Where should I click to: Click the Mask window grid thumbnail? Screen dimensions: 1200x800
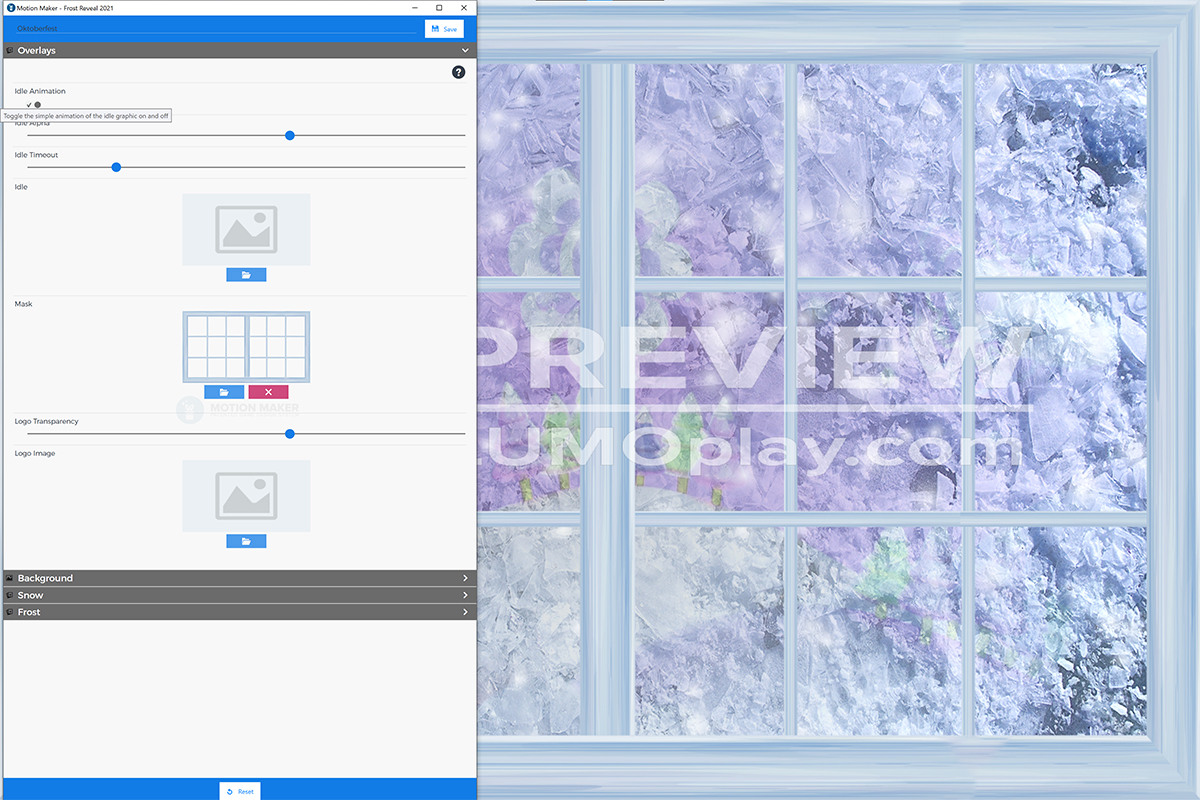[246, 346]
